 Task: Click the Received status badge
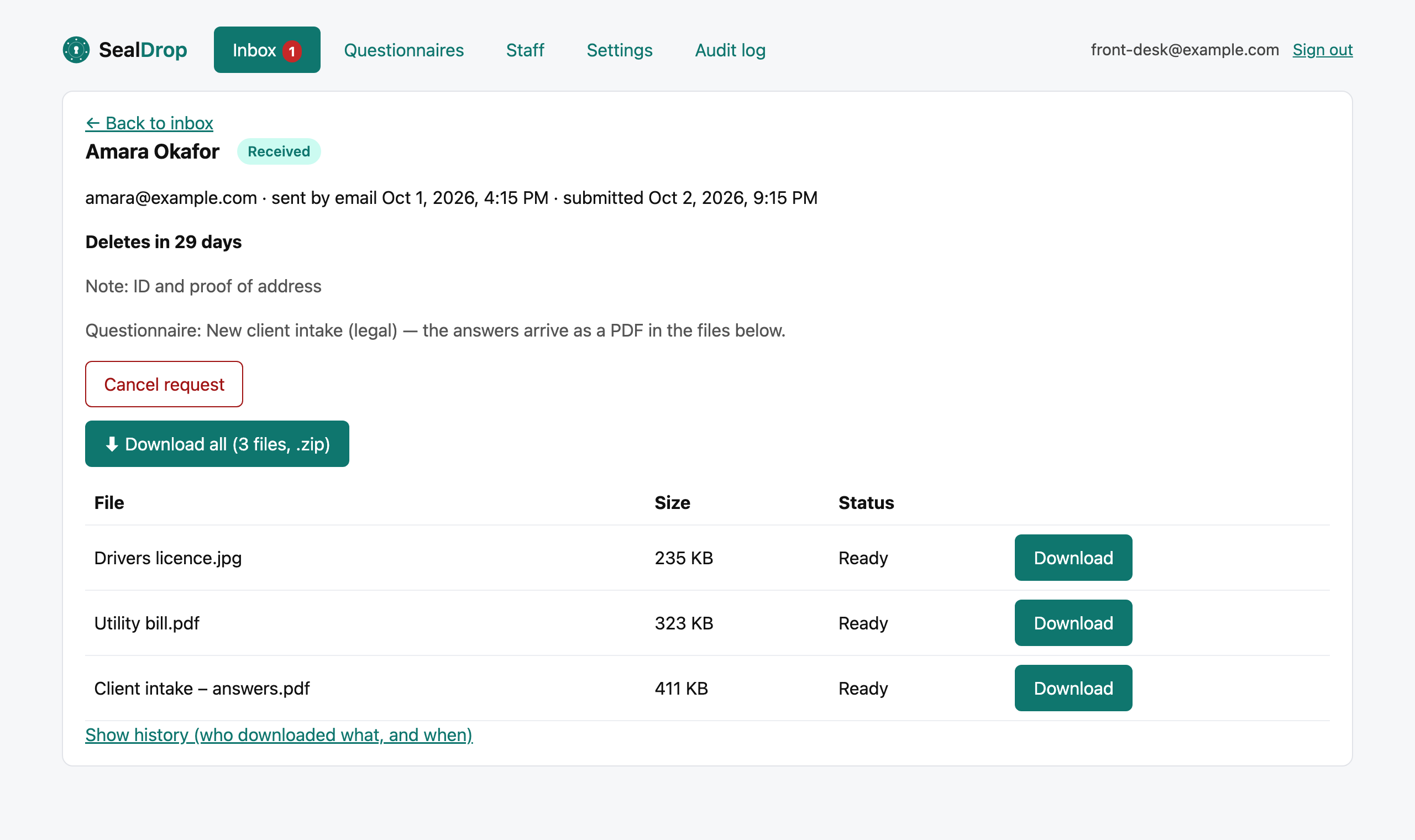coord(279,151)
